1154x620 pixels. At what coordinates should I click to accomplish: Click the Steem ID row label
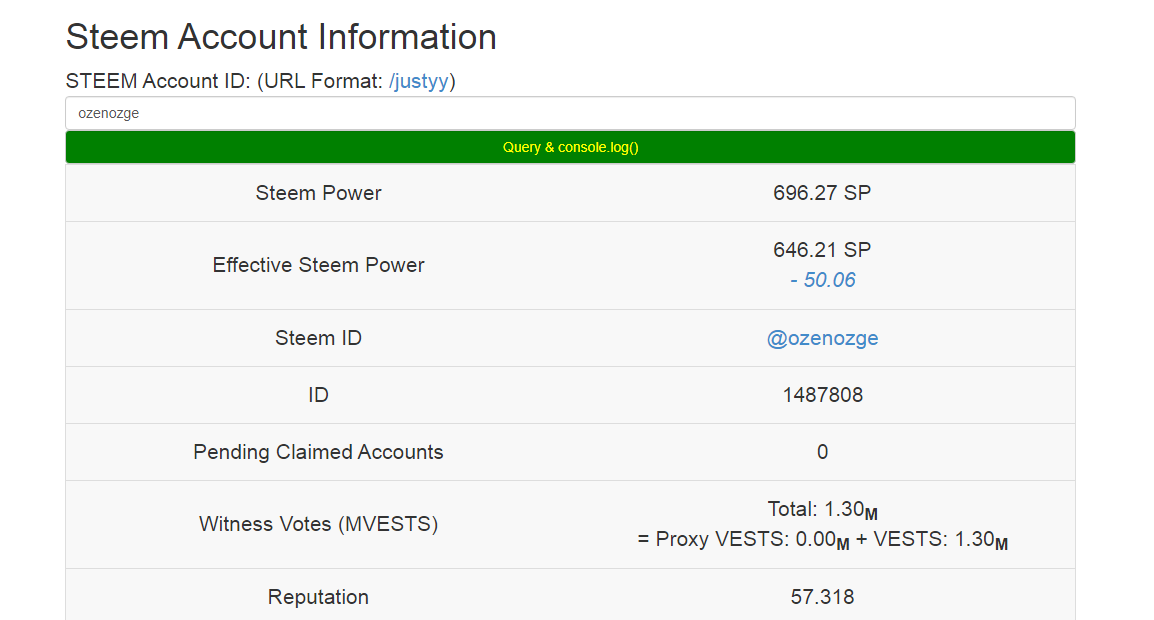pos(318,338)
